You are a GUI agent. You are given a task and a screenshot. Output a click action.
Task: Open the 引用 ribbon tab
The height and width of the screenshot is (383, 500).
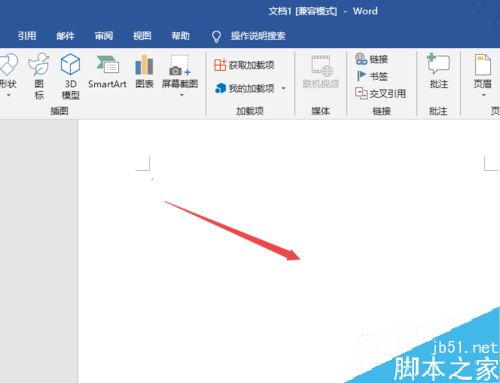27,36
